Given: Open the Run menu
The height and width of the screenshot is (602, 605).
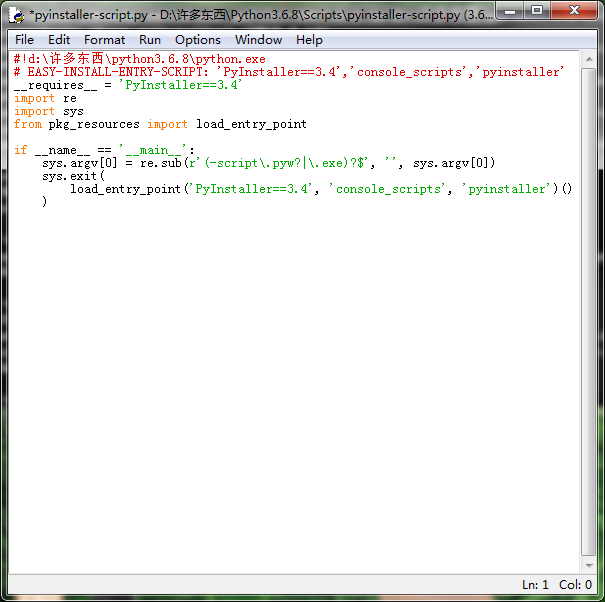Looking at the screenshot, I should (x=150, y=40).
